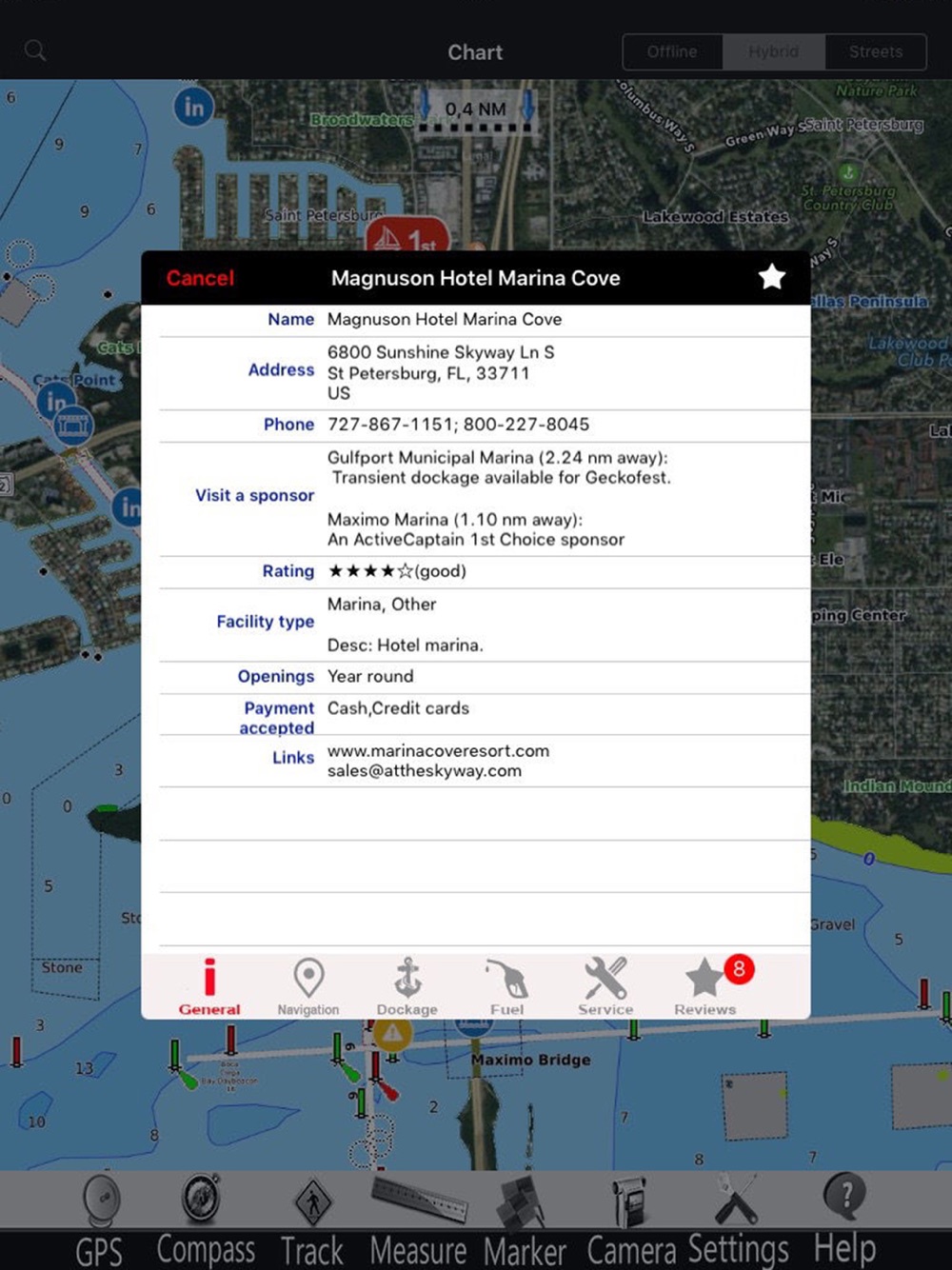Select Hybrid map mode

[x=773, y=52]
